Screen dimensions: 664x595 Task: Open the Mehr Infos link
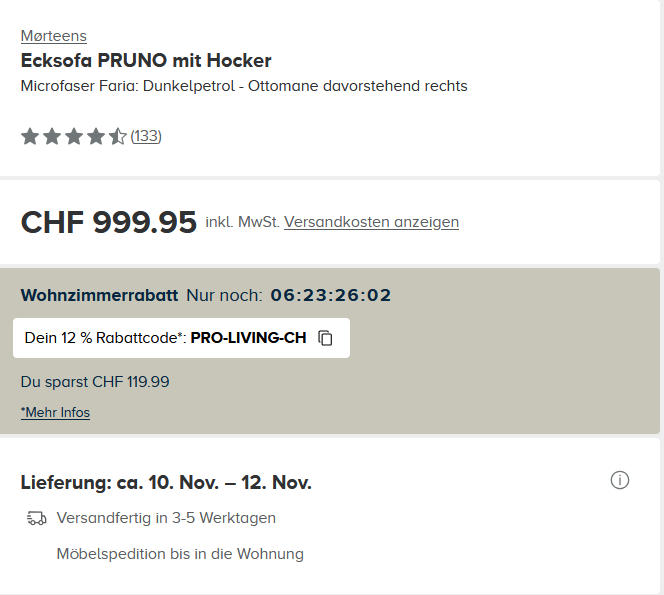[x=56, y=412]
